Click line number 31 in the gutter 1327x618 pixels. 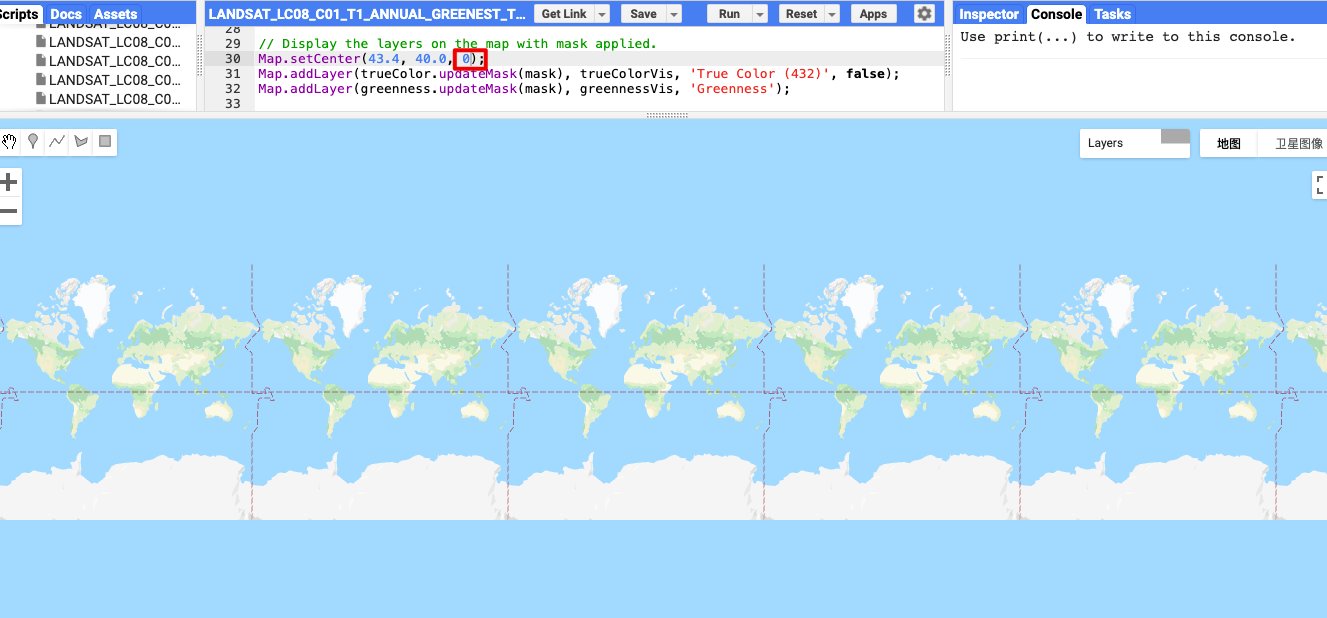pos(233,74)
